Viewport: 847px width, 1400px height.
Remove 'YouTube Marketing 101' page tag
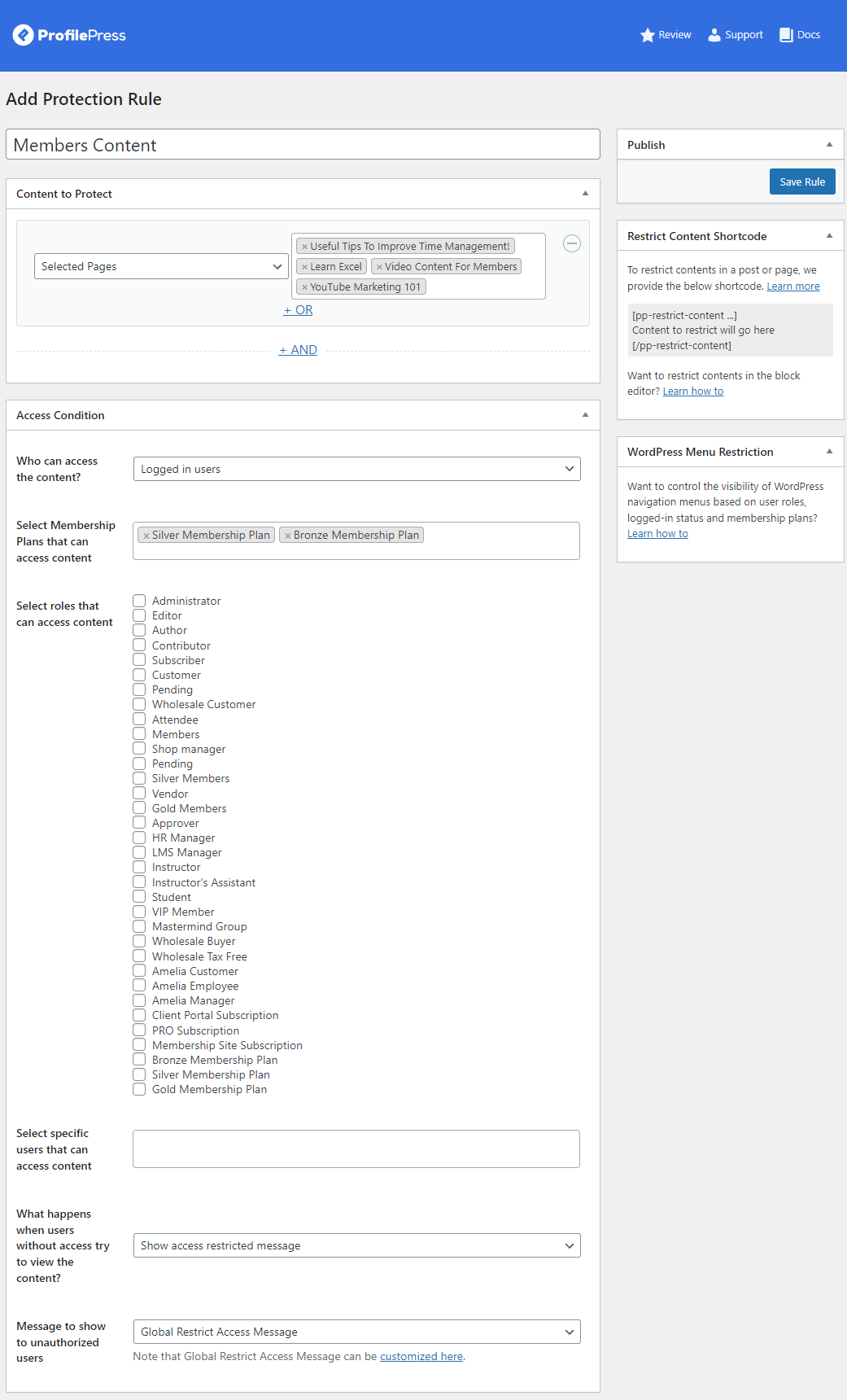click(305, 287)
